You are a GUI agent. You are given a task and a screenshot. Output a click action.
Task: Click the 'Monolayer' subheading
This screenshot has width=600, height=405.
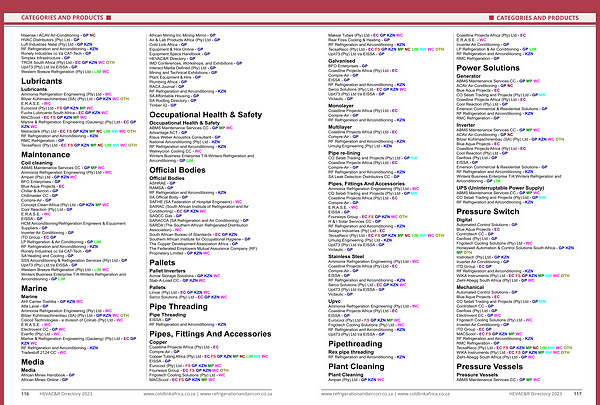pos(341,106)
